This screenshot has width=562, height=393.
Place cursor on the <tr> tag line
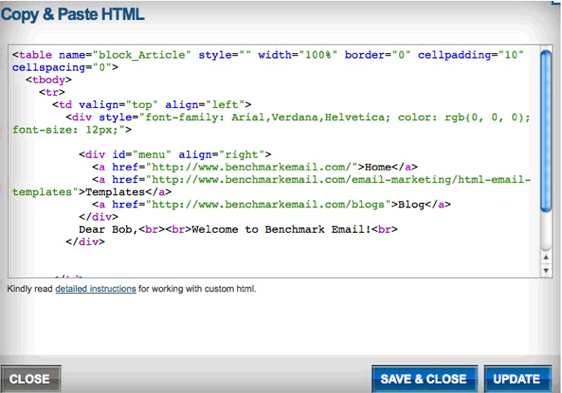pyautogui.click(x=52, y=92)
